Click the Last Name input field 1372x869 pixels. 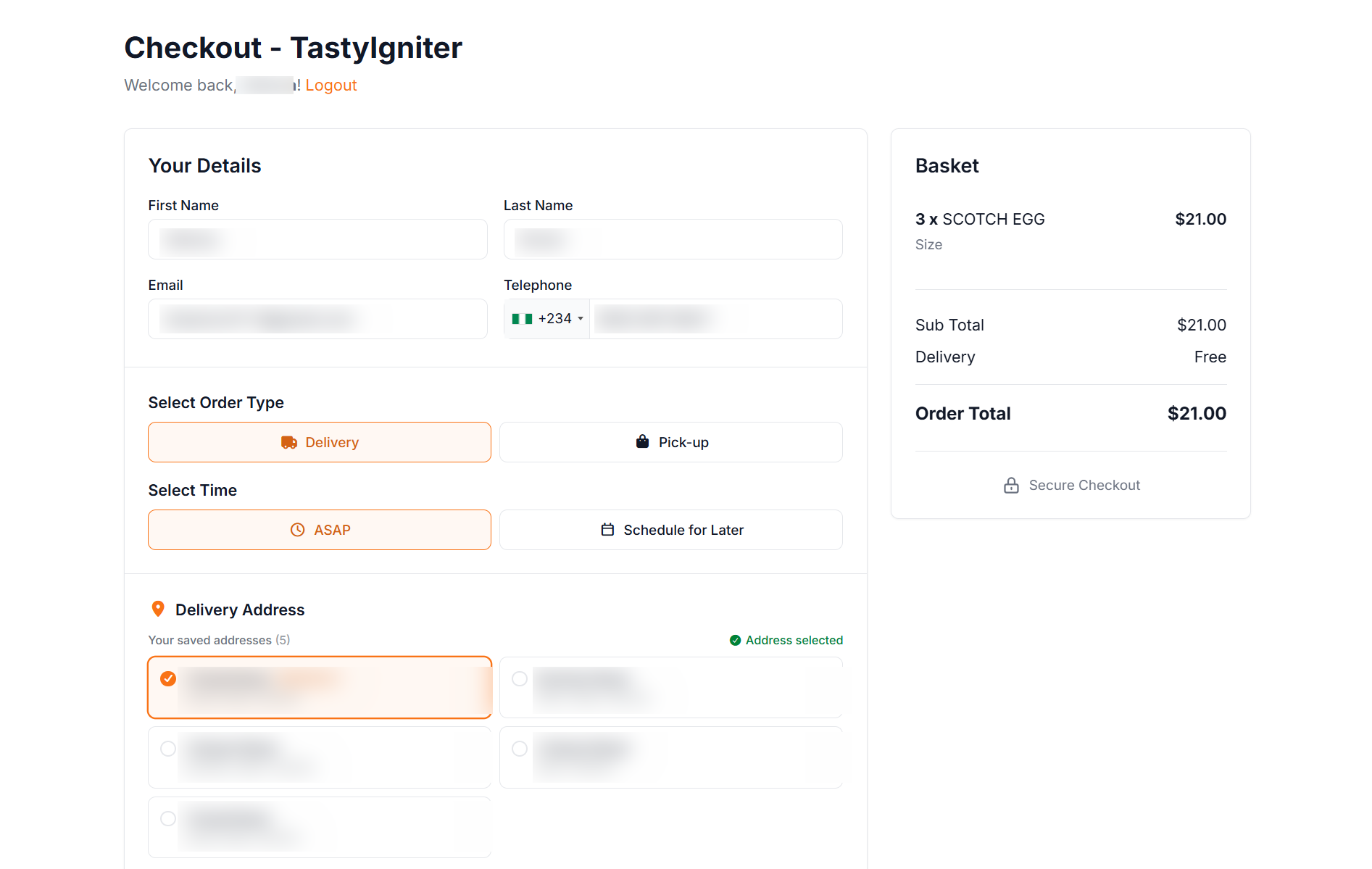click(x=673, y=239)
